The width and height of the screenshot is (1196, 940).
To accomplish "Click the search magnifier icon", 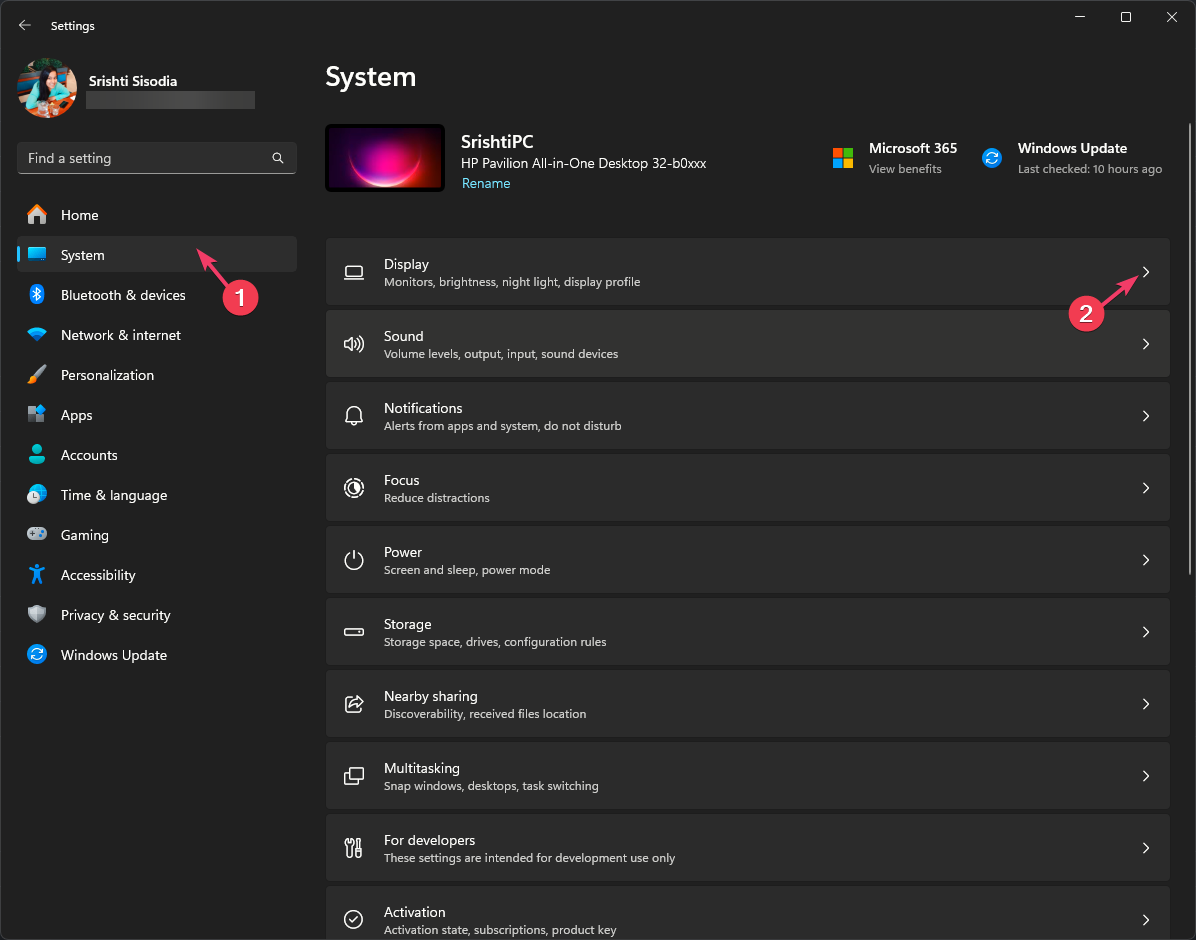I will [278, 158].
